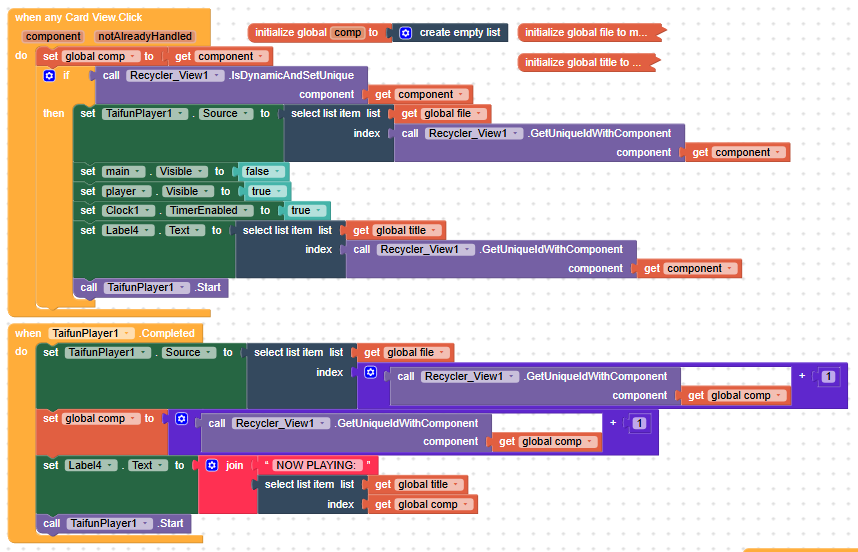
Task: Open global file dropdown in Completed handler
Action: click(416, 353)
